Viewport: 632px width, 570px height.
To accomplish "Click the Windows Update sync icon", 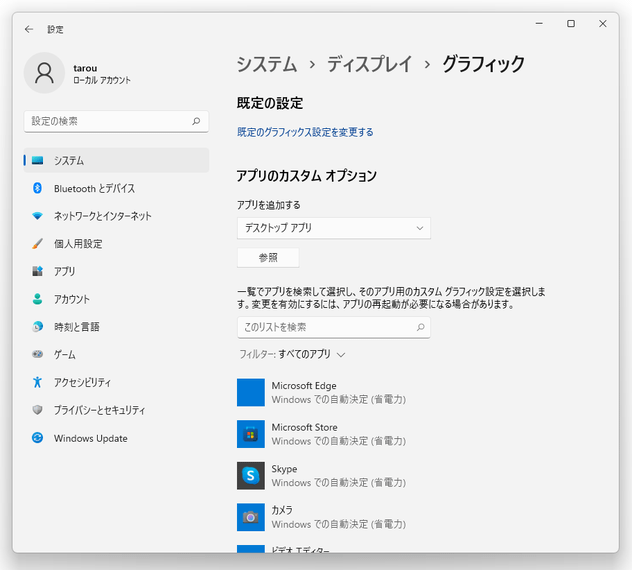I will click(37, 438).
